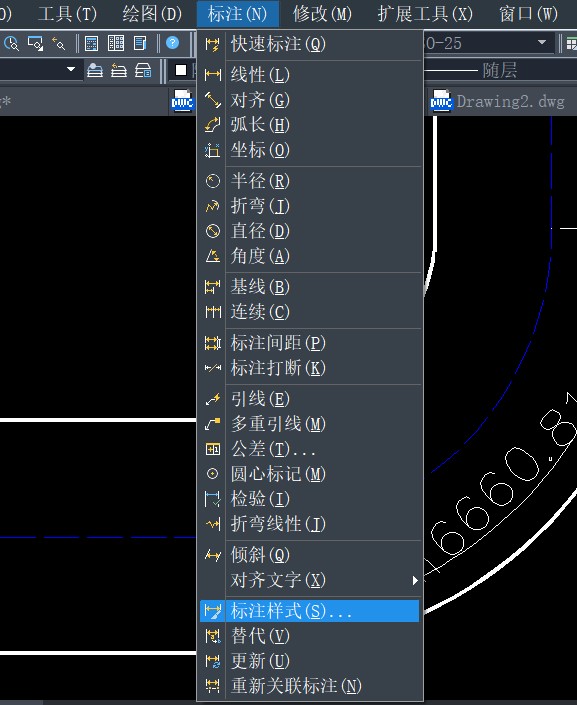Click the calculator toolbar icon

pyautogui.click(x=91, y=44)
